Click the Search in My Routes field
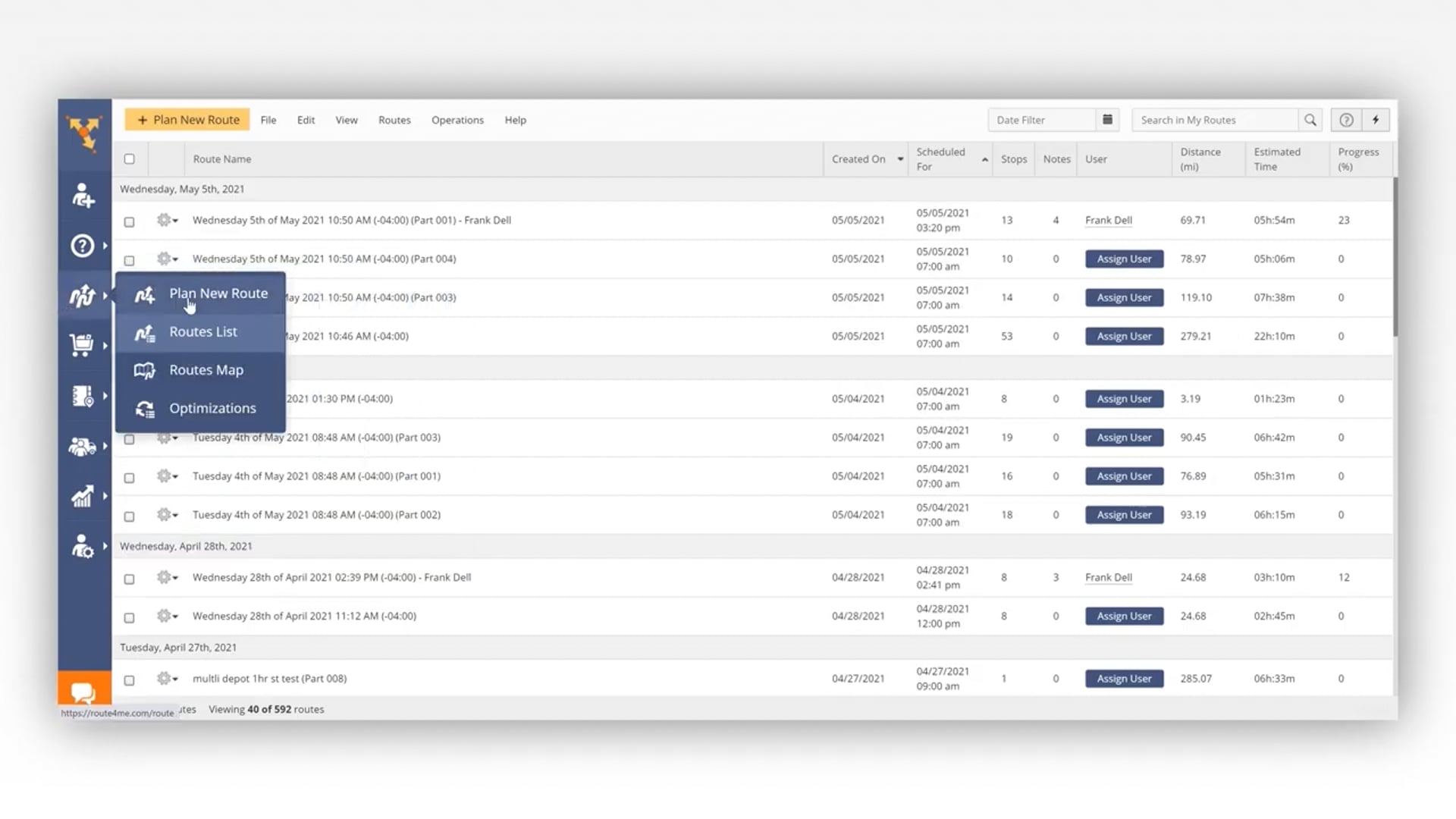The height and width of the screenshot is (819, 1456). click(1213, 120)
